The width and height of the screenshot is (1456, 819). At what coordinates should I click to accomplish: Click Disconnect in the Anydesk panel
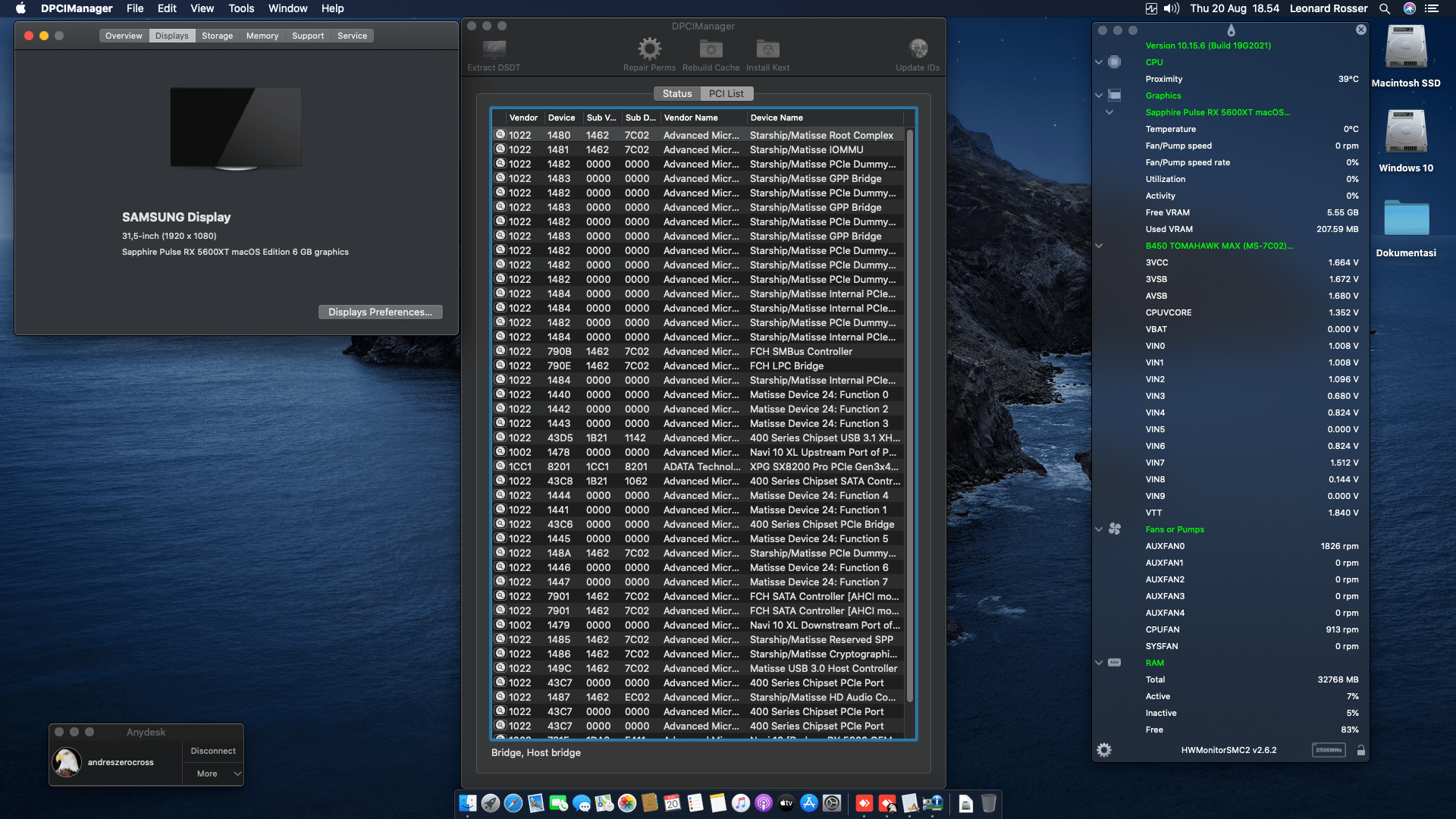pos(213,751)
